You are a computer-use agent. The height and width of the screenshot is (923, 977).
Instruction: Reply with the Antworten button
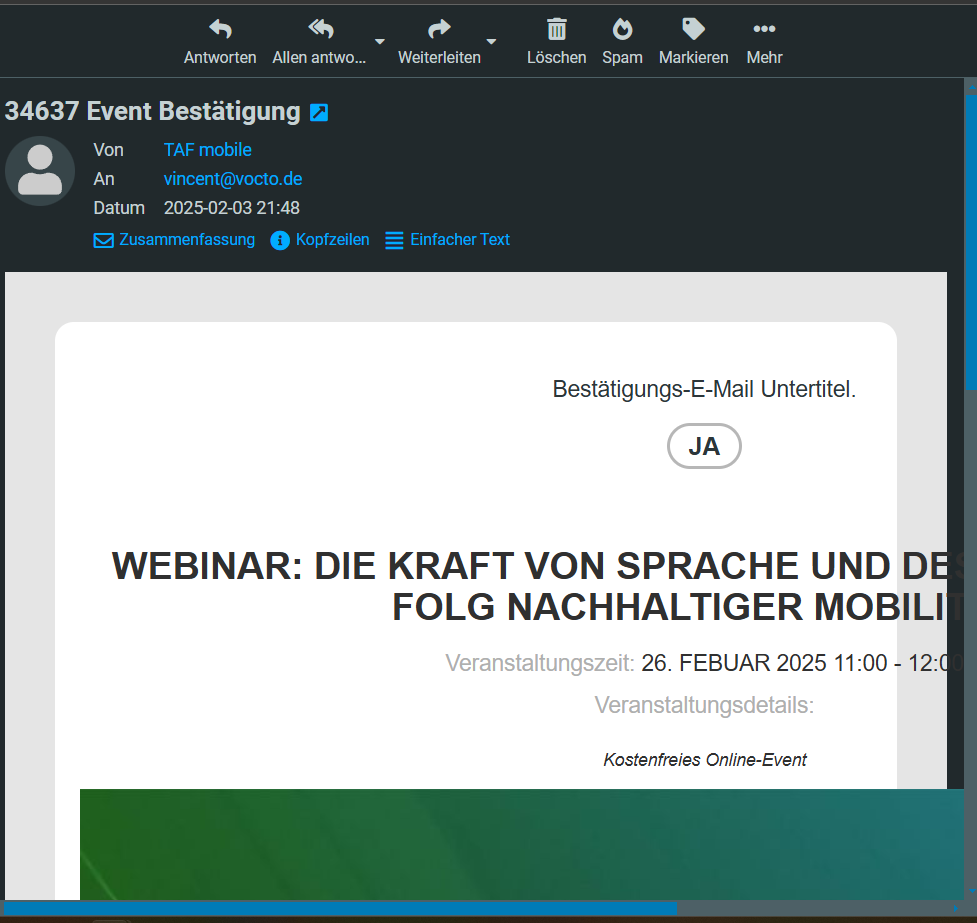pos(220,42)
